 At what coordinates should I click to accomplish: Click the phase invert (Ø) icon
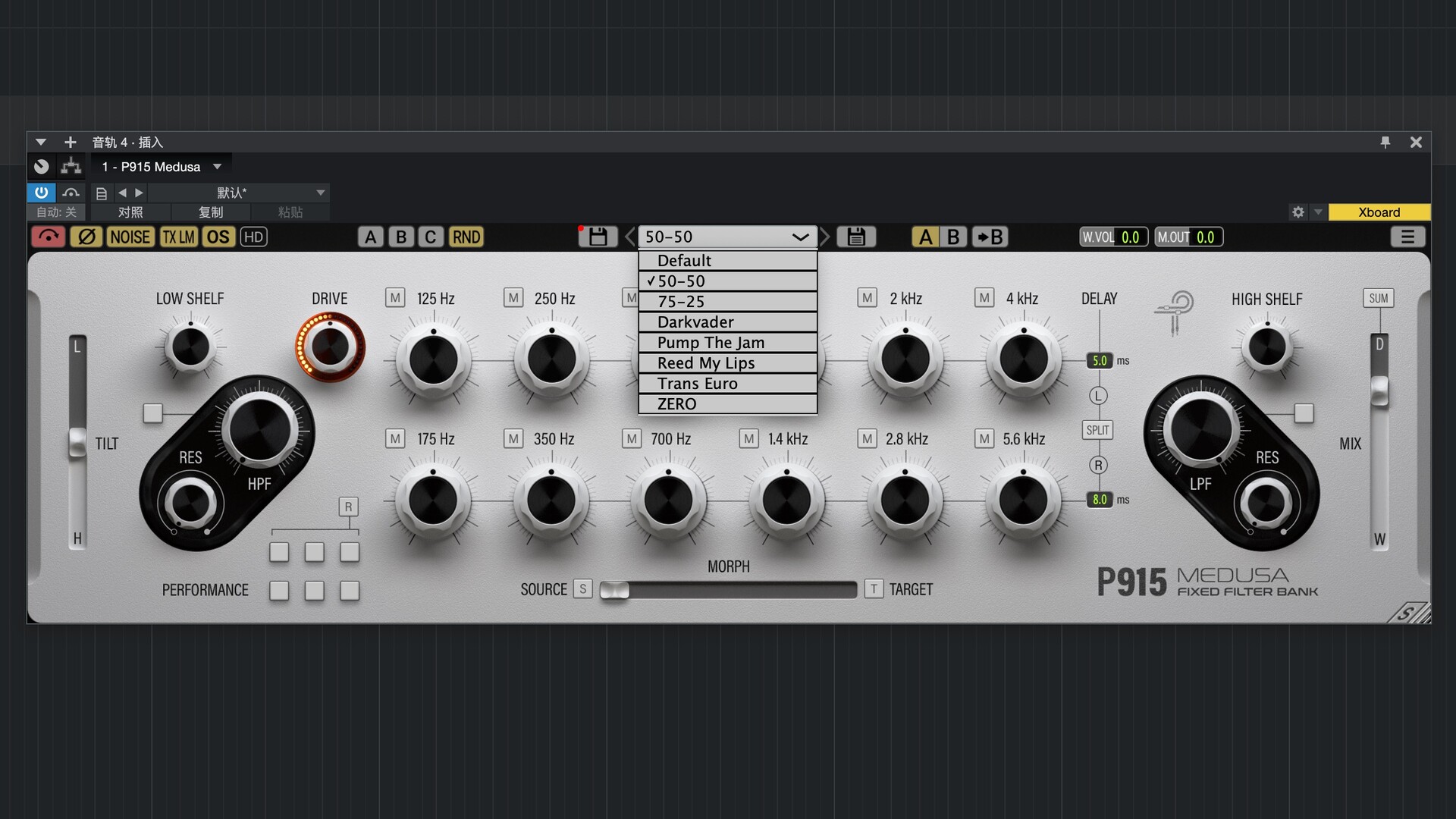click(x=86, y=237)
